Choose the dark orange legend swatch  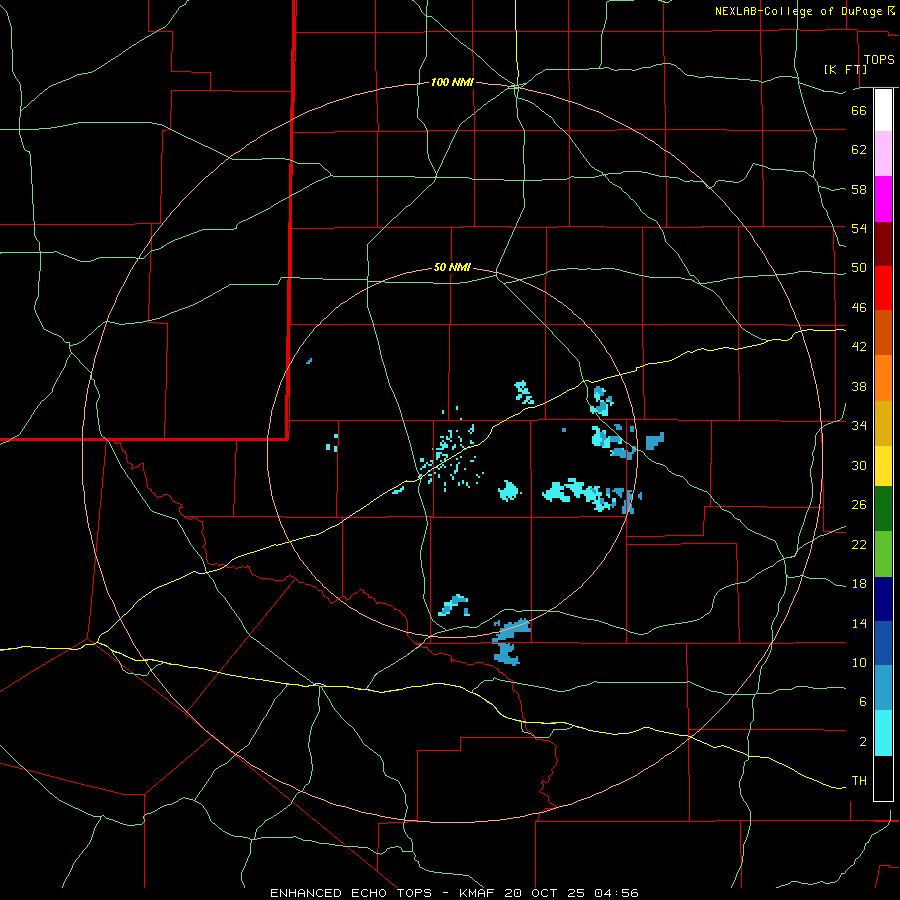[x=883, y=332]
